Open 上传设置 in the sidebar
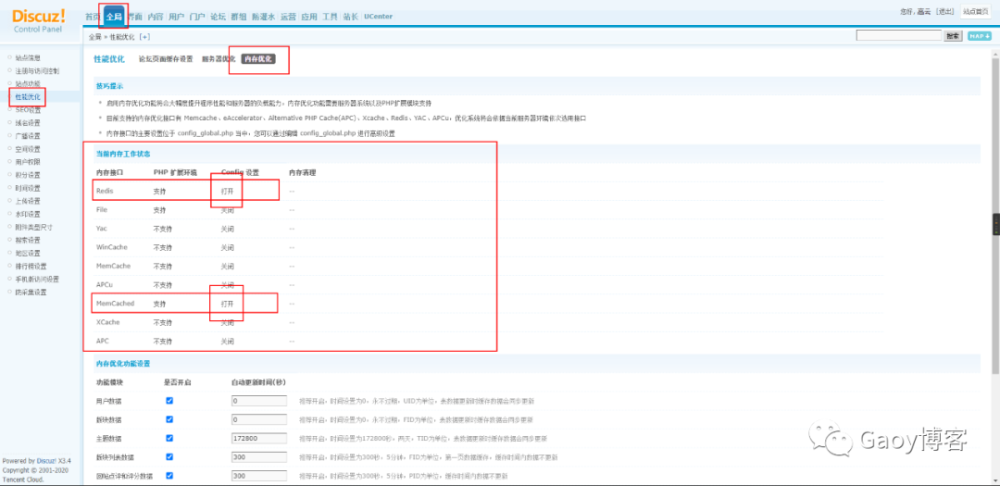1000x486 pixels. point(27,201)
